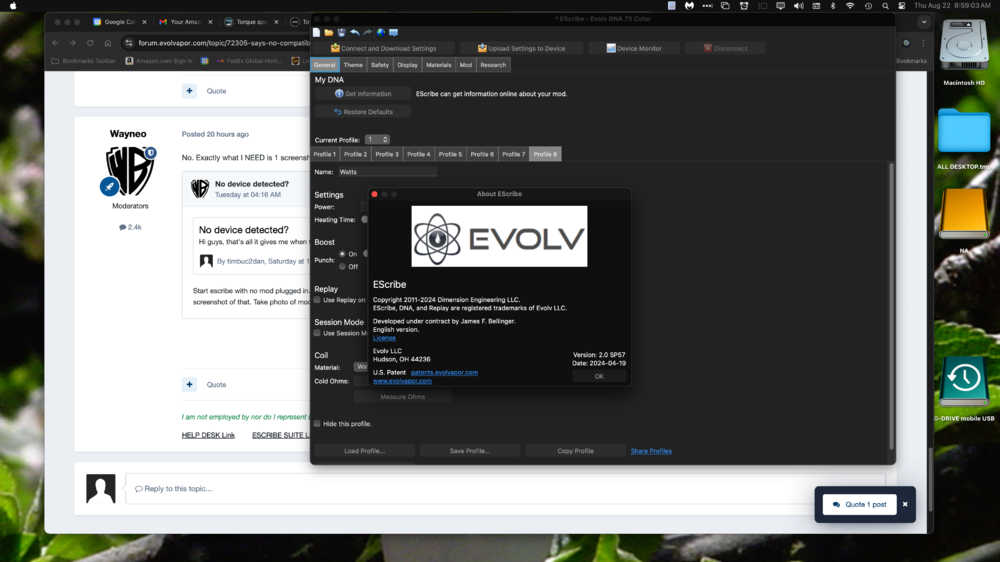Open the Device Monitor
The image size is (1000, 562).
(634, 48)
